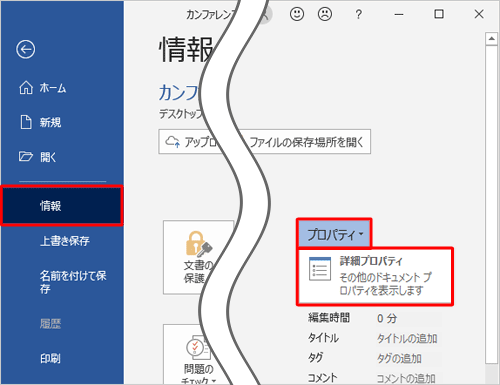This screenshot has width=500, height=385.
Task: Expand the プロパティ dropdown
Action: click(334, 234)
